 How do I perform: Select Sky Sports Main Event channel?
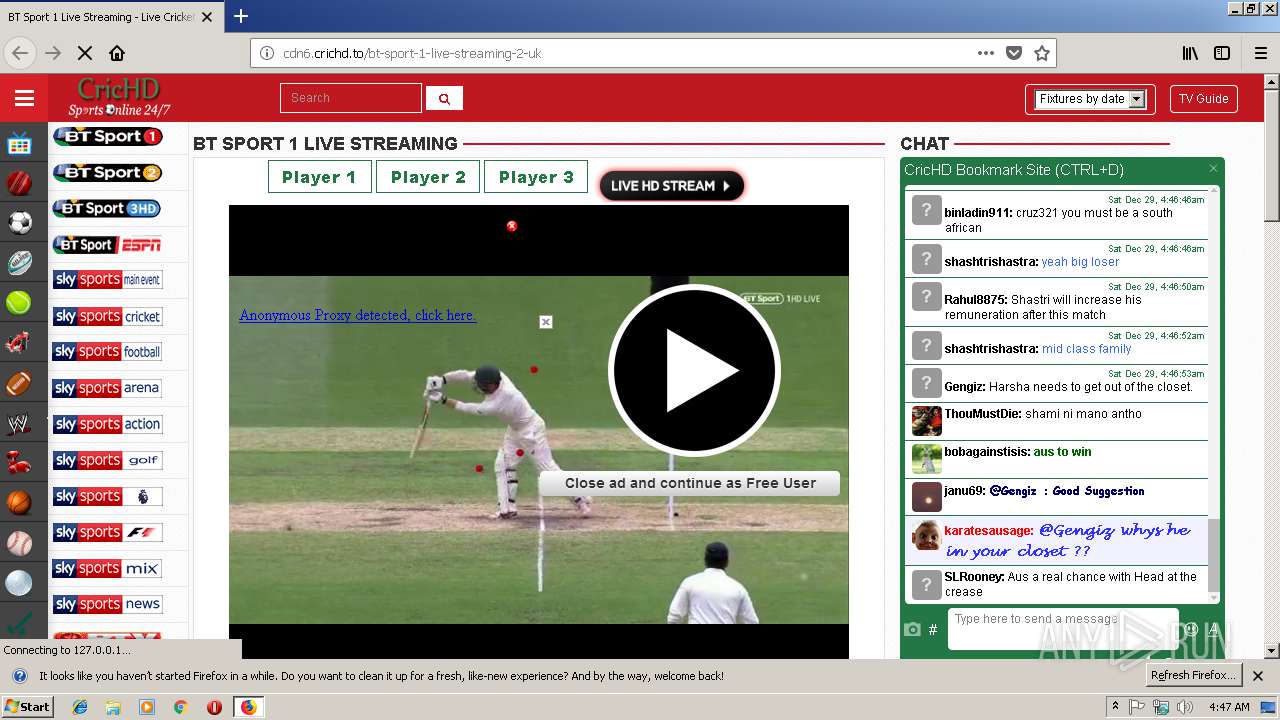coord(107,280)
